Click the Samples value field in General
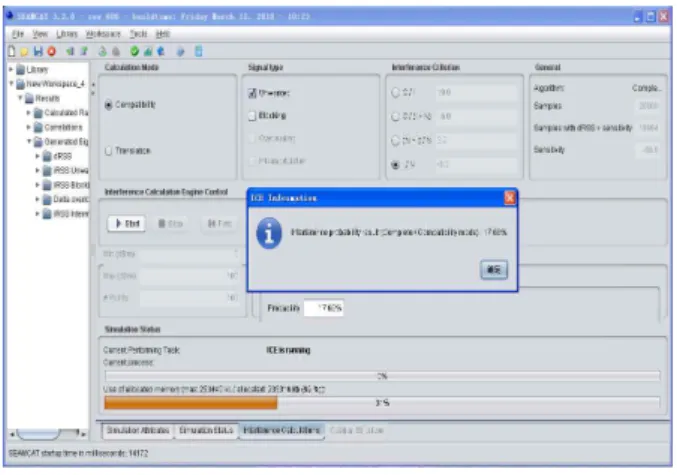The width and height of the screenshot is (677, 475). click(x=648, y=106)
